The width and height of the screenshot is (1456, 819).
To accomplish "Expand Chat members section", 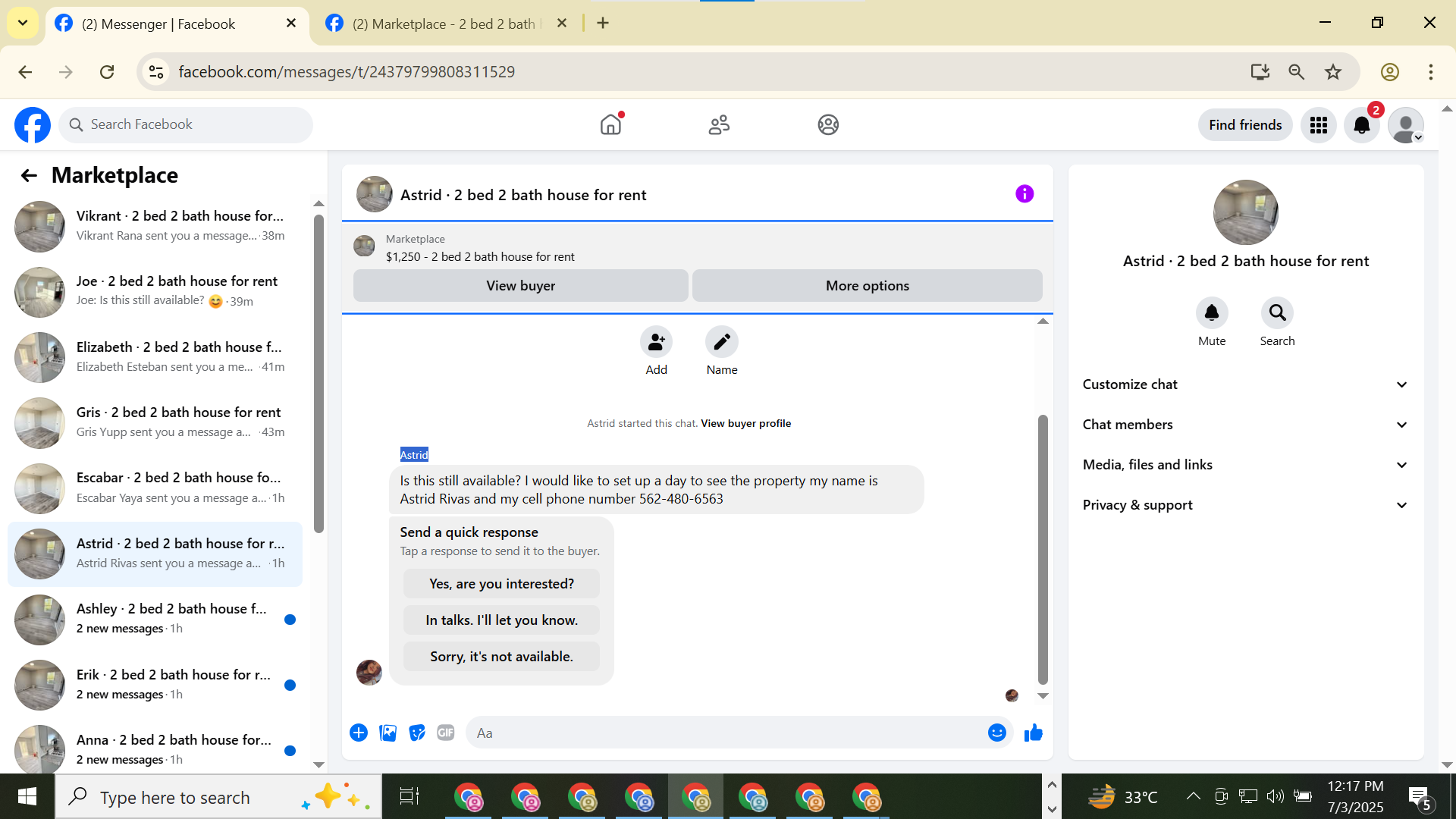I will [x=1245, y=425].
